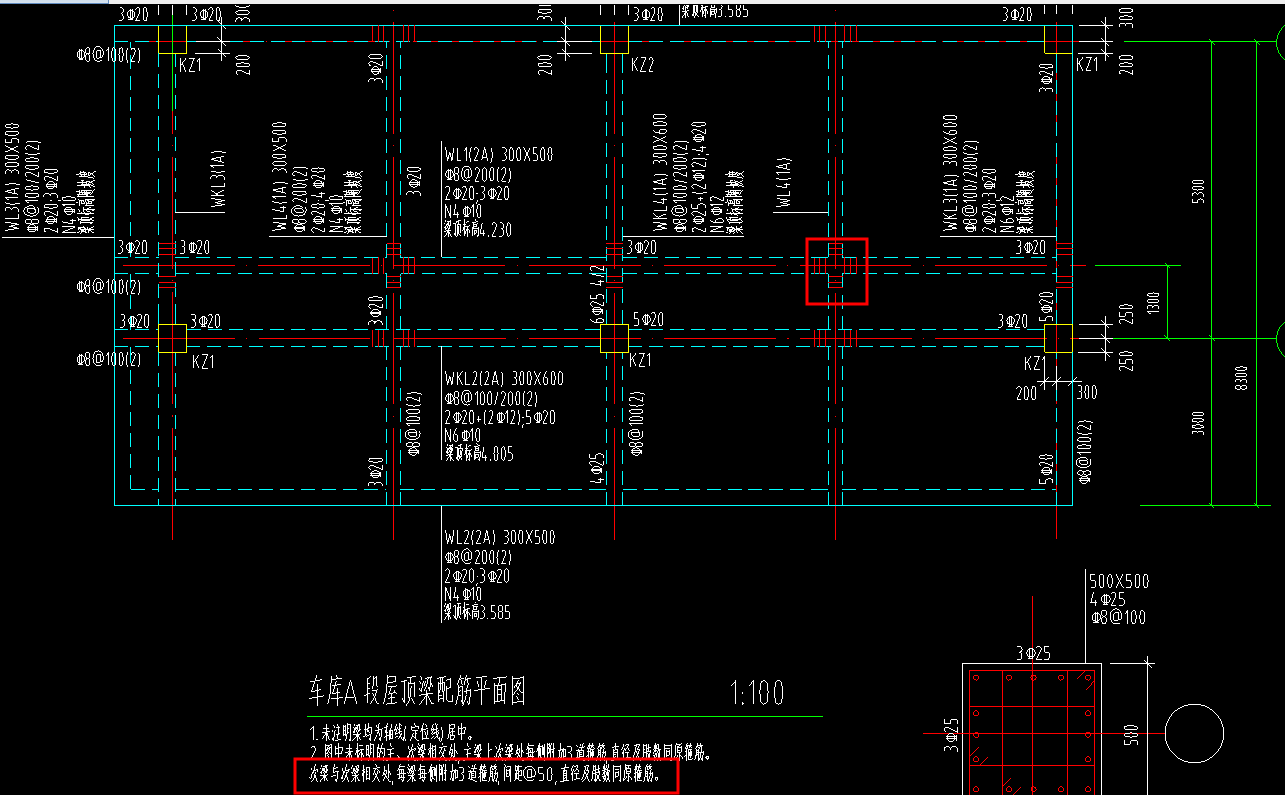Click 梁顶标高3.585 below the WL2(2A) annotation

[478, 612]
